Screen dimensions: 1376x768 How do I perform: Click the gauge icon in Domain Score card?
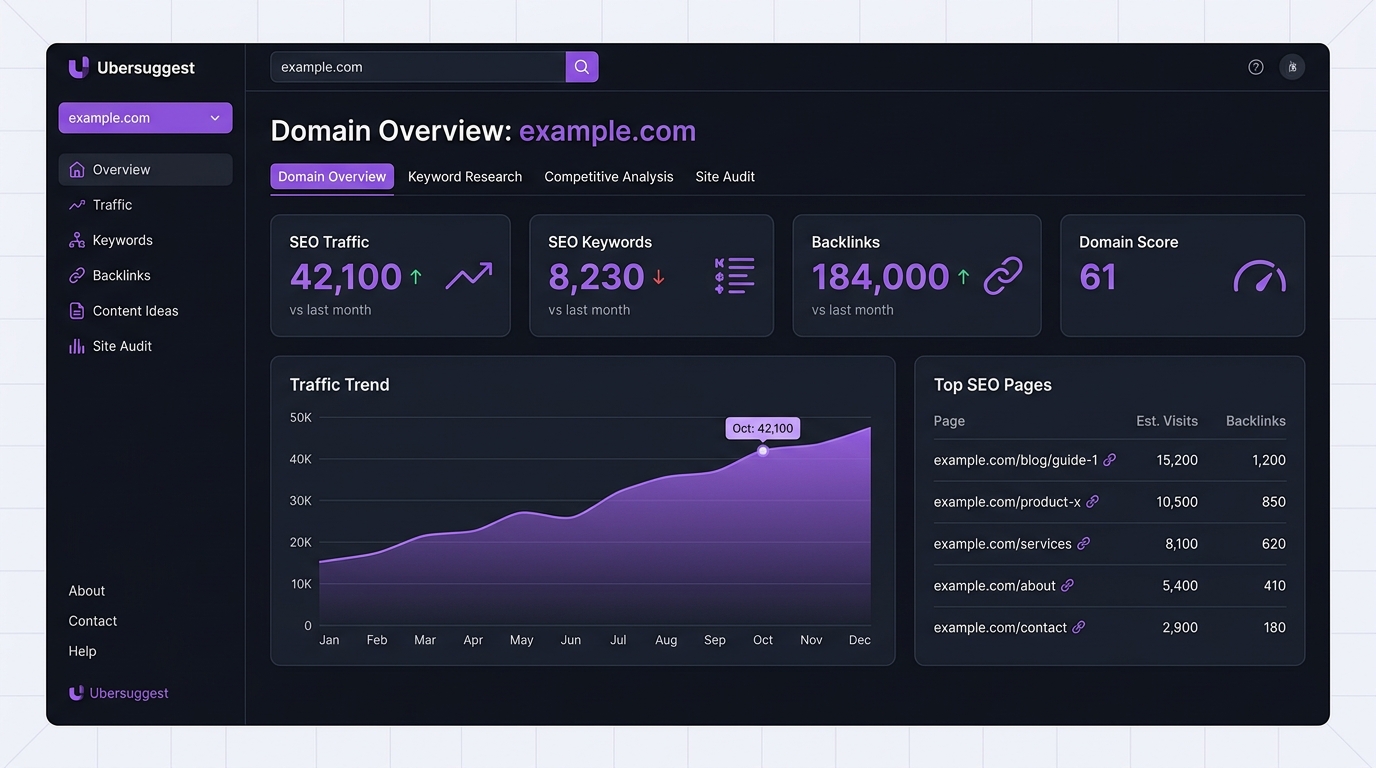point(1260,277)
